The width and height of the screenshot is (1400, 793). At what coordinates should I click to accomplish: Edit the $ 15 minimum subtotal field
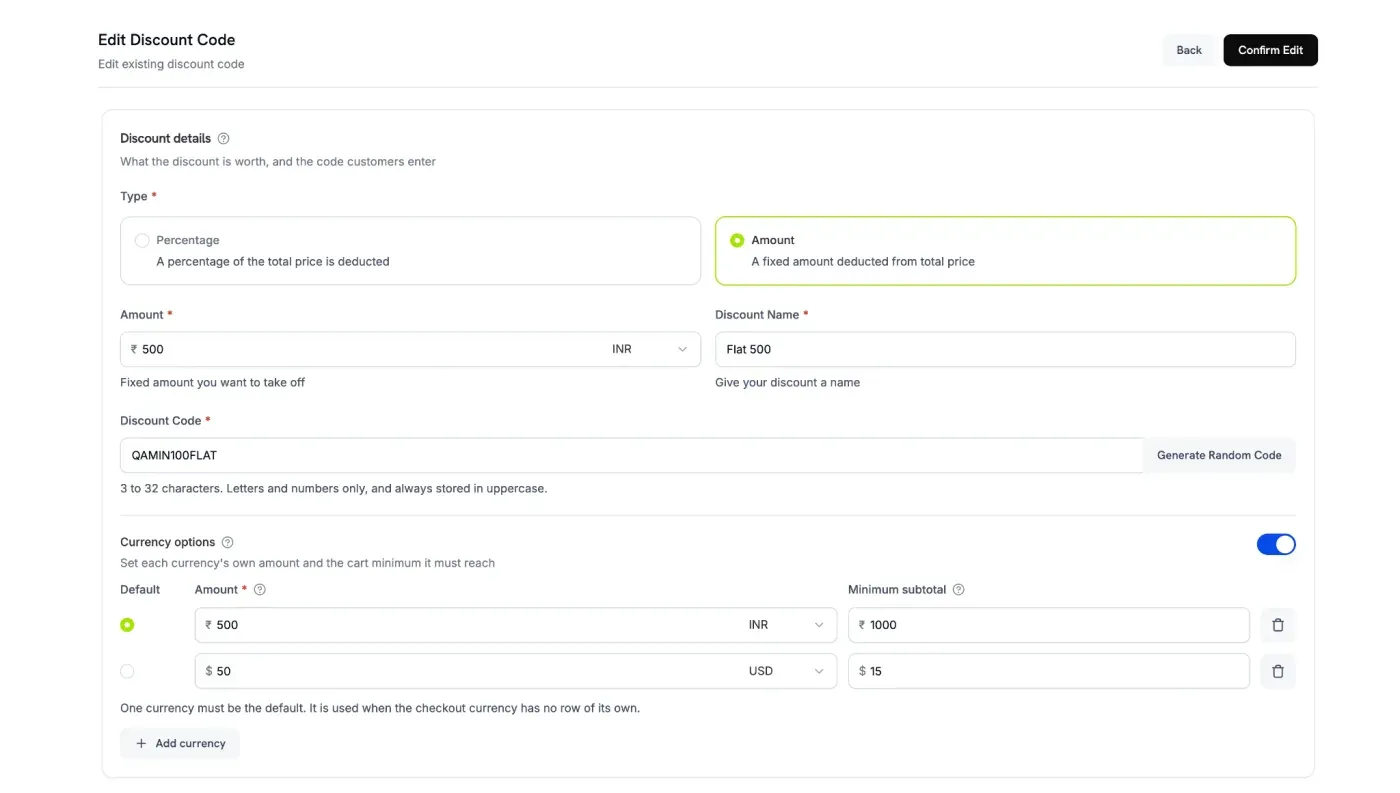click(1049, 671)
